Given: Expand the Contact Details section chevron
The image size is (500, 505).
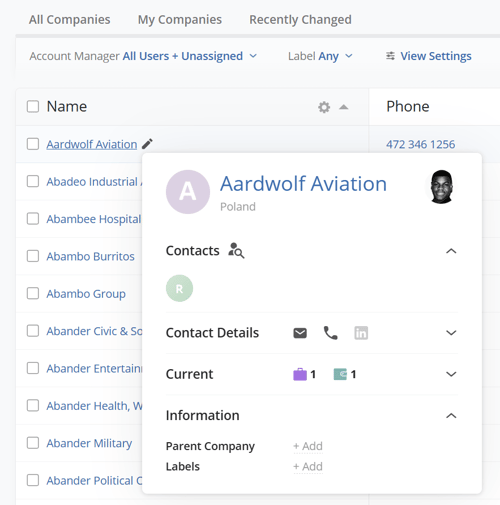Looking at the screenshot, I should coord(451,333).
